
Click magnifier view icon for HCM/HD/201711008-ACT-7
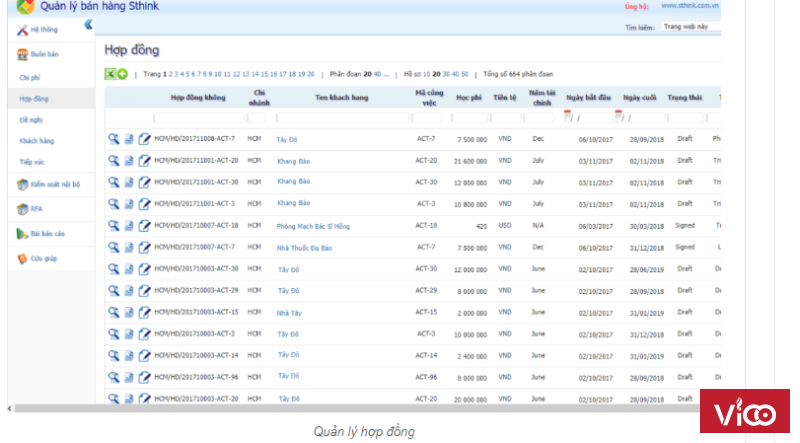click(x=114, y=139)
